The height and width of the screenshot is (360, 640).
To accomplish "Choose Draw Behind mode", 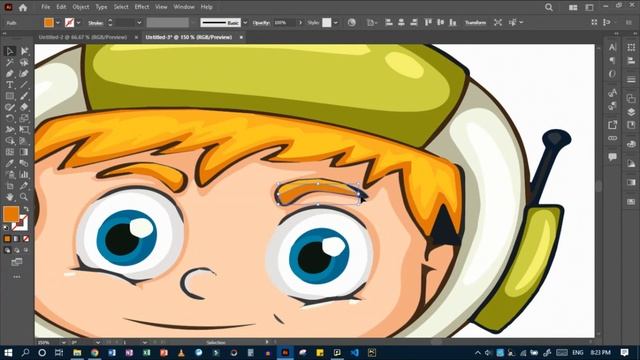I will click(x=17, y=250).
